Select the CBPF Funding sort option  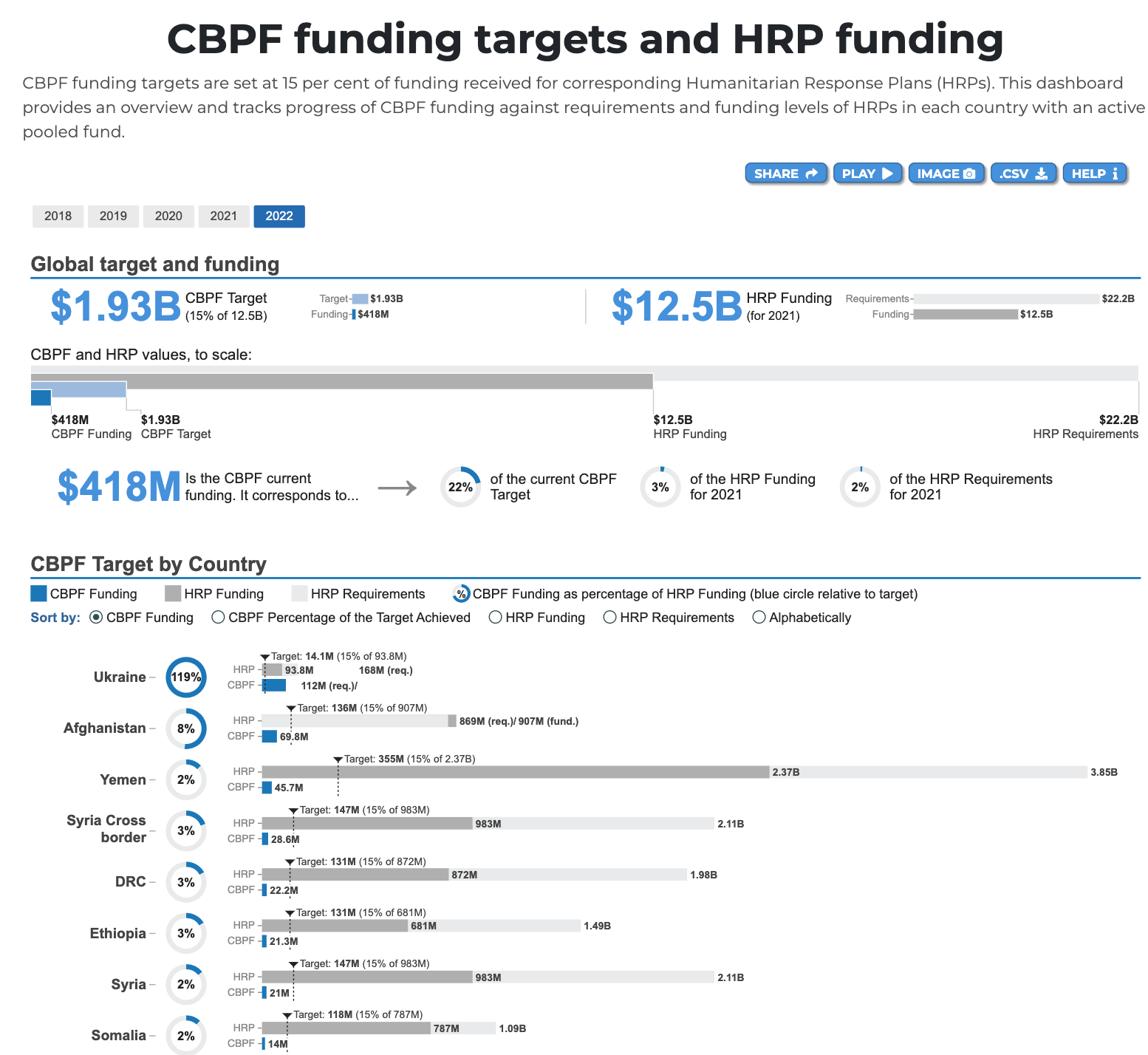point(96,618)
